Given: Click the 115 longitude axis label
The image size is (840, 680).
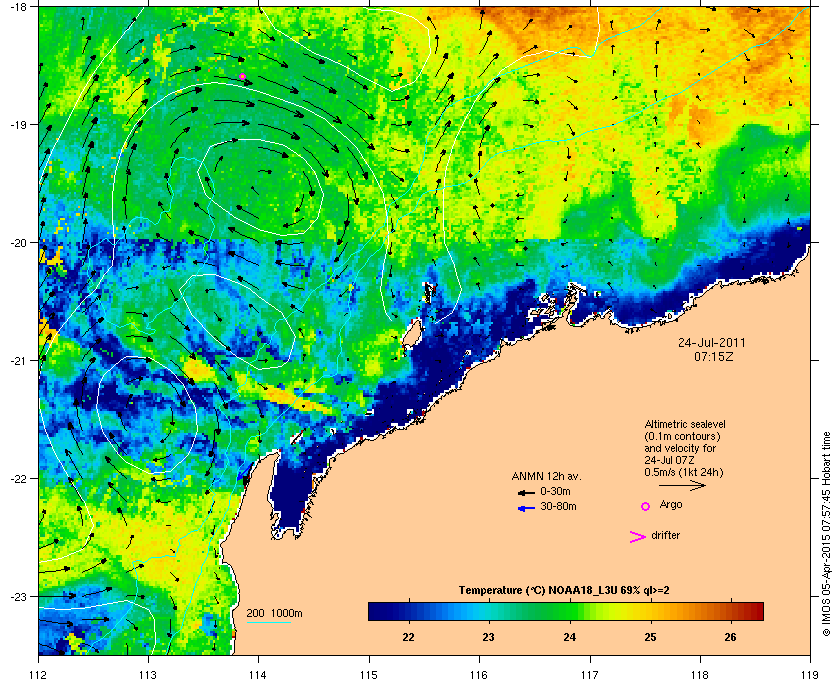Looking at the screenshot, I should click(369, 675).
